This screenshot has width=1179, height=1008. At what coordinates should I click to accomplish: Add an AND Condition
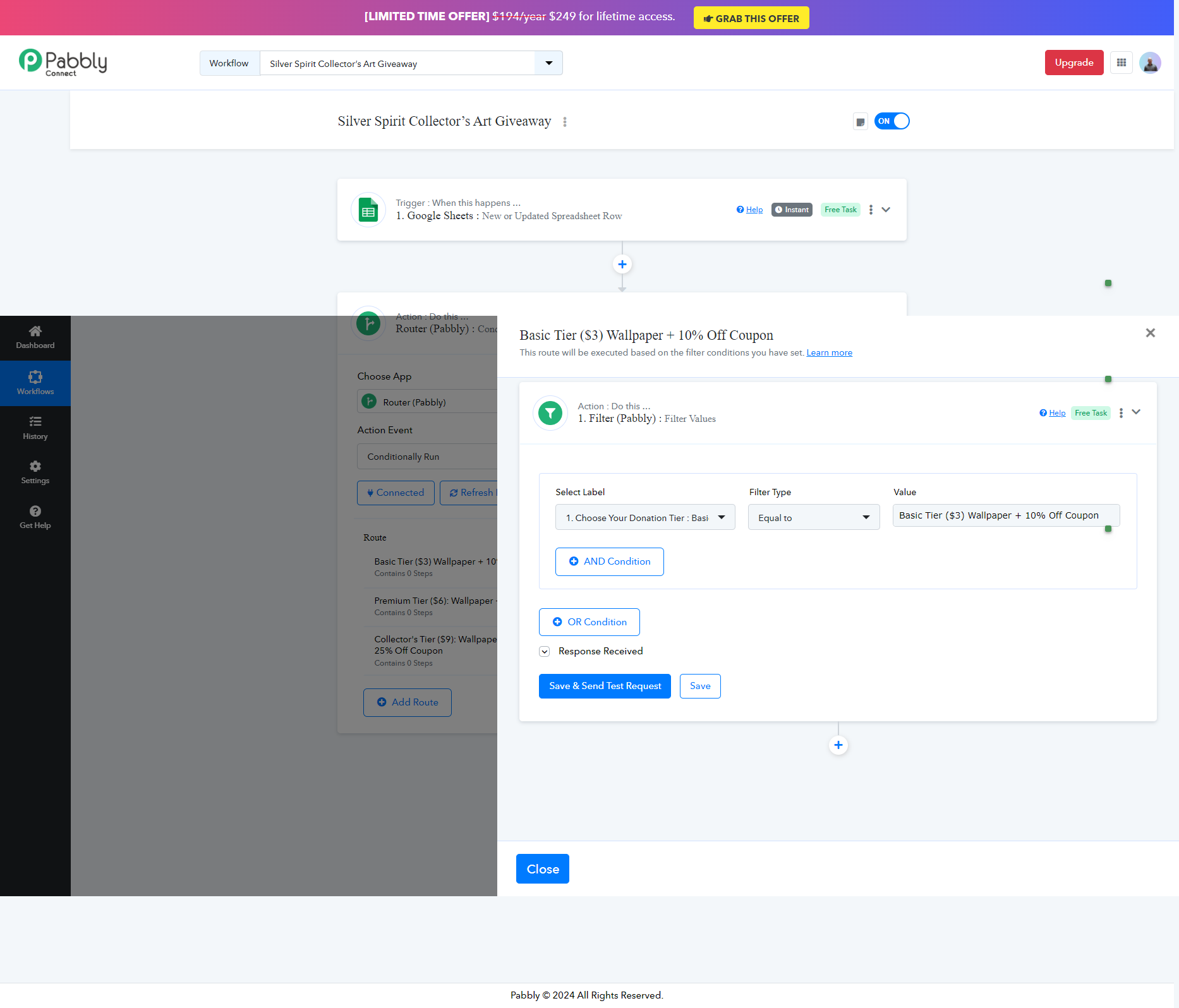pos(610,561)
